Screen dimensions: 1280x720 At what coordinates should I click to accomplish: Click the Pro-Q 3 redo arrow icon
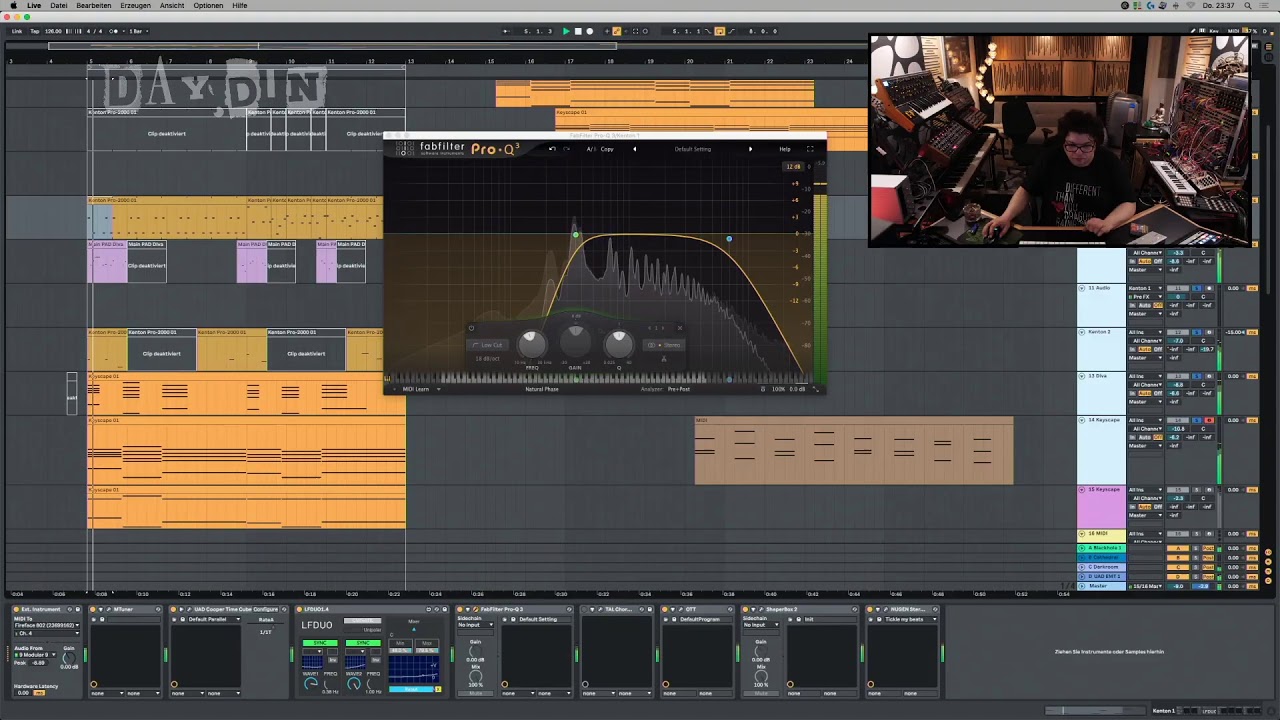[x=566, y=149]
